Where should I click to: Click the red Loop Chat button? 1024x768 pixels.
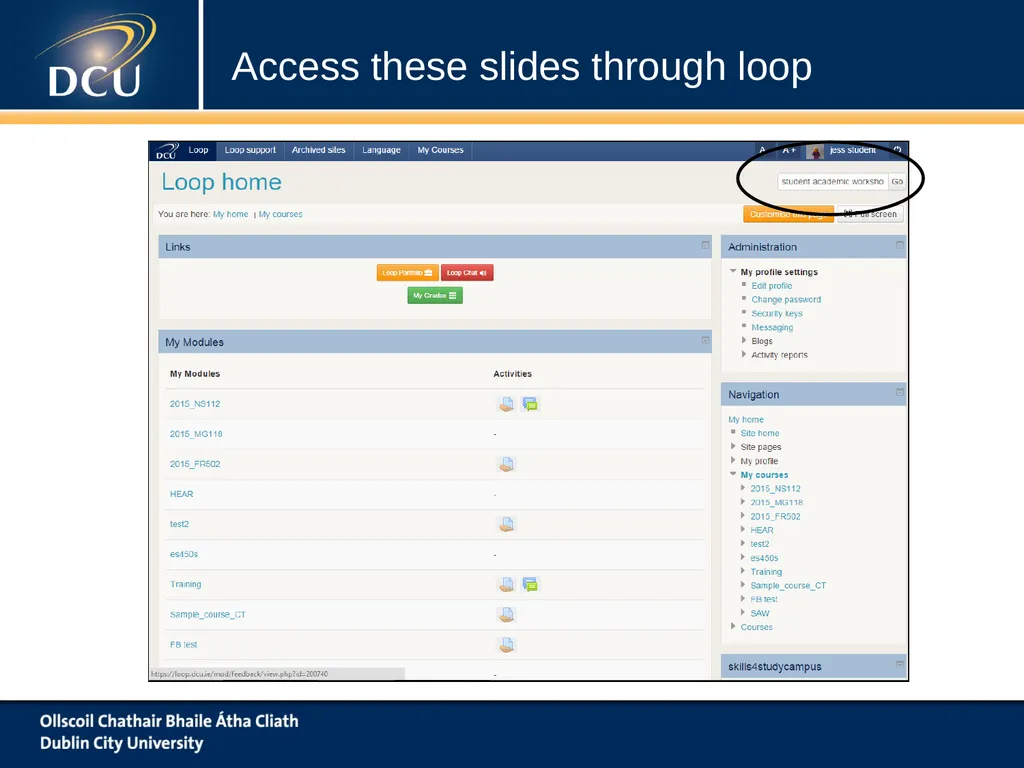(x=467, y=273)
